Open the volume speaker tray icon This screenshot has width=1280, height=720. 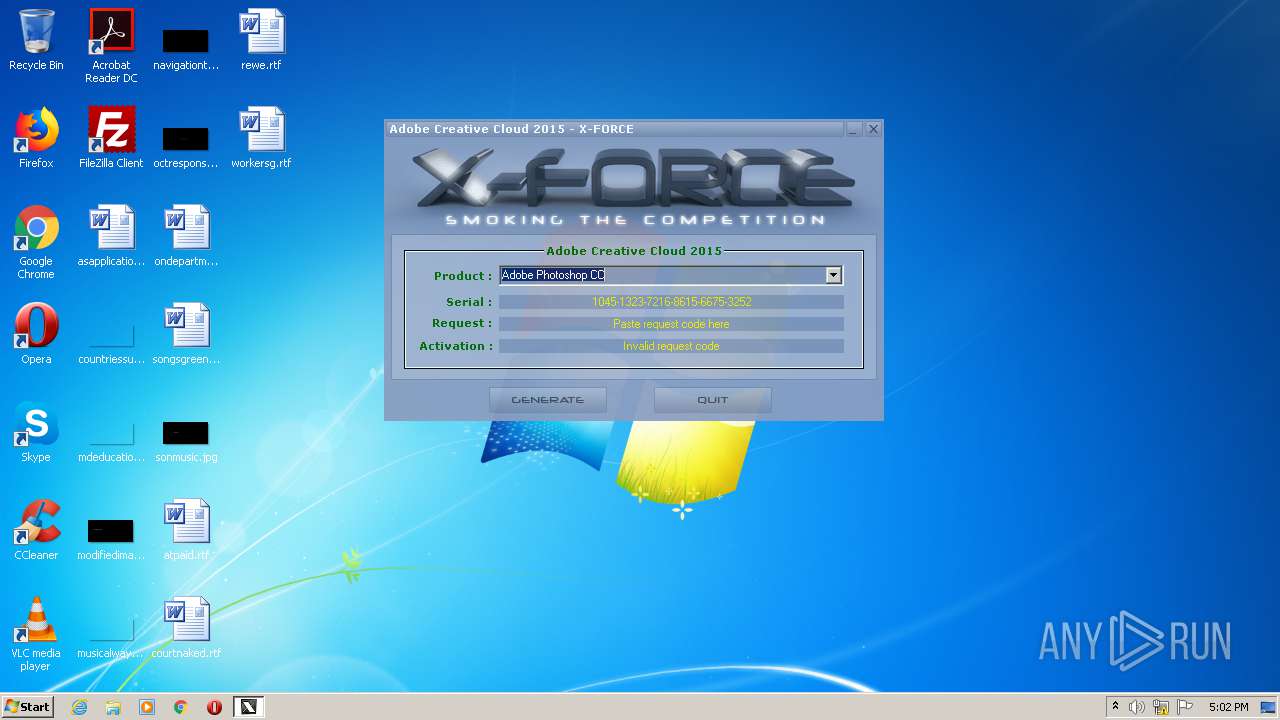[1137, 707]
